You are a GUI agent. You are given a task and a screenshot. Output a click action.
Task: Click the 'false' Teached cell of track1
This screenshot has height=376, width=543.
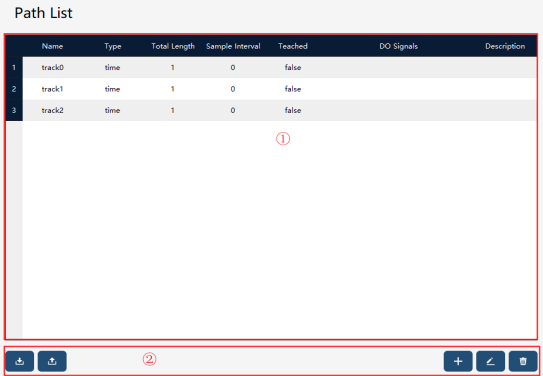(293, 89)
